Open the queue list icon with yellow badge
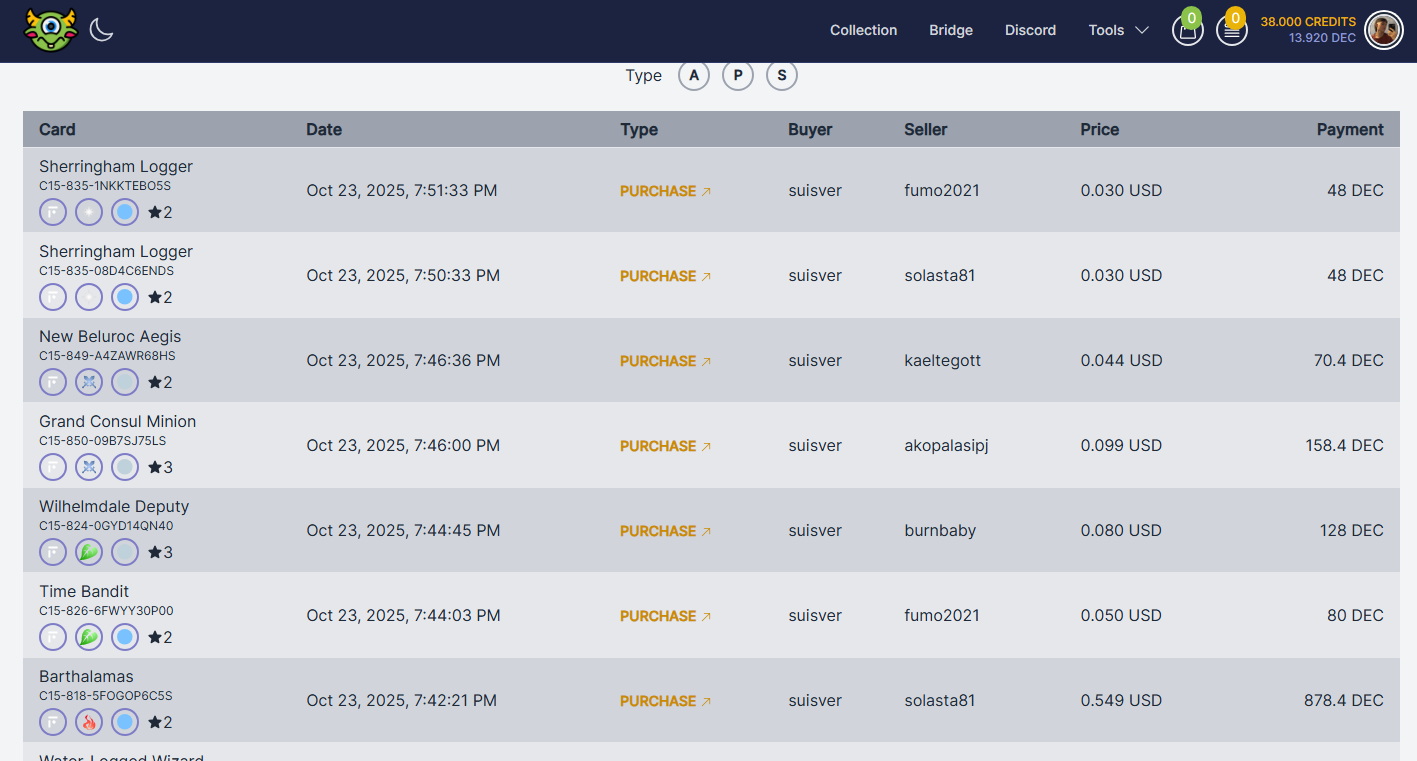The height and width of the screenshot is (761, 1417). coord(1231,31)
